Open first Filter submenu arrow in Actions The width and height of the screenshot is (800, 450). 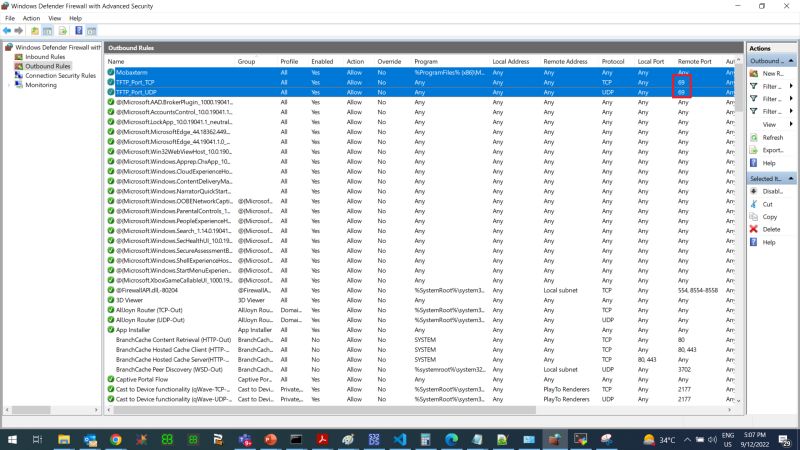(791, 86)
